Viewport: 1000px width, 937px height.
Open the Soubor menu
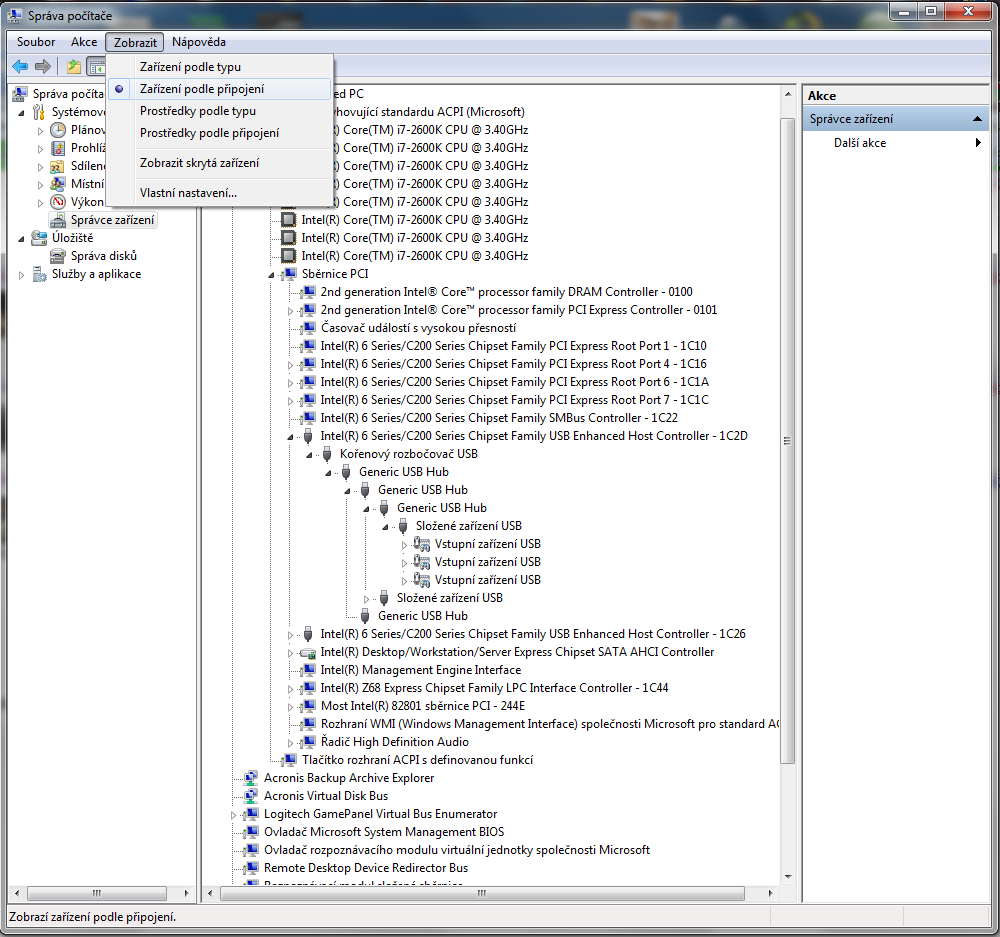[36, 42]
